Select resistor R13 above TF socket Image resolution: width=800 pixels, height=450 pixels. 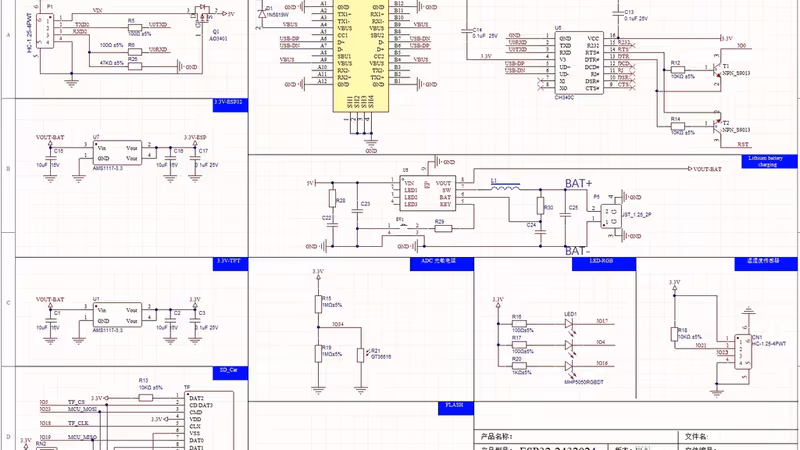145,397
